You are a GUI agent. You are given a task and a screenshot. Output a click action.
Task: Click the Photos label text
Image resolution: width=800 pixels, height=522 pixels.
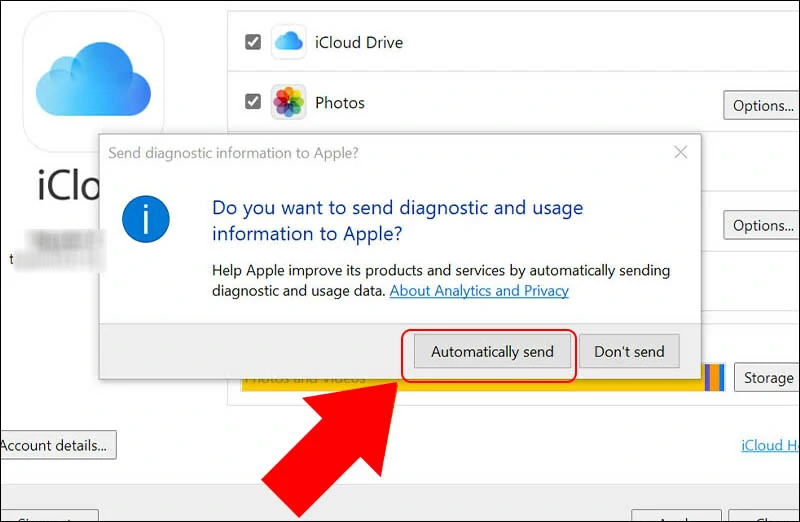[x=340, y=103]
